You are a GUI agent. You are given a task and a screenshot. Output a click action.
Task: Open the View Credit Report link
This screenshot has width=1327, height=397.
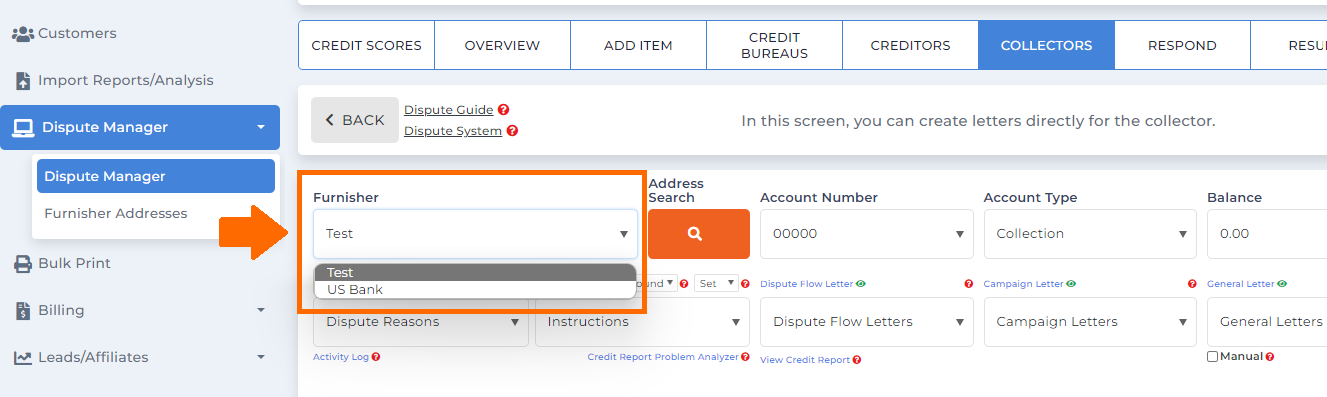point(805,360)
